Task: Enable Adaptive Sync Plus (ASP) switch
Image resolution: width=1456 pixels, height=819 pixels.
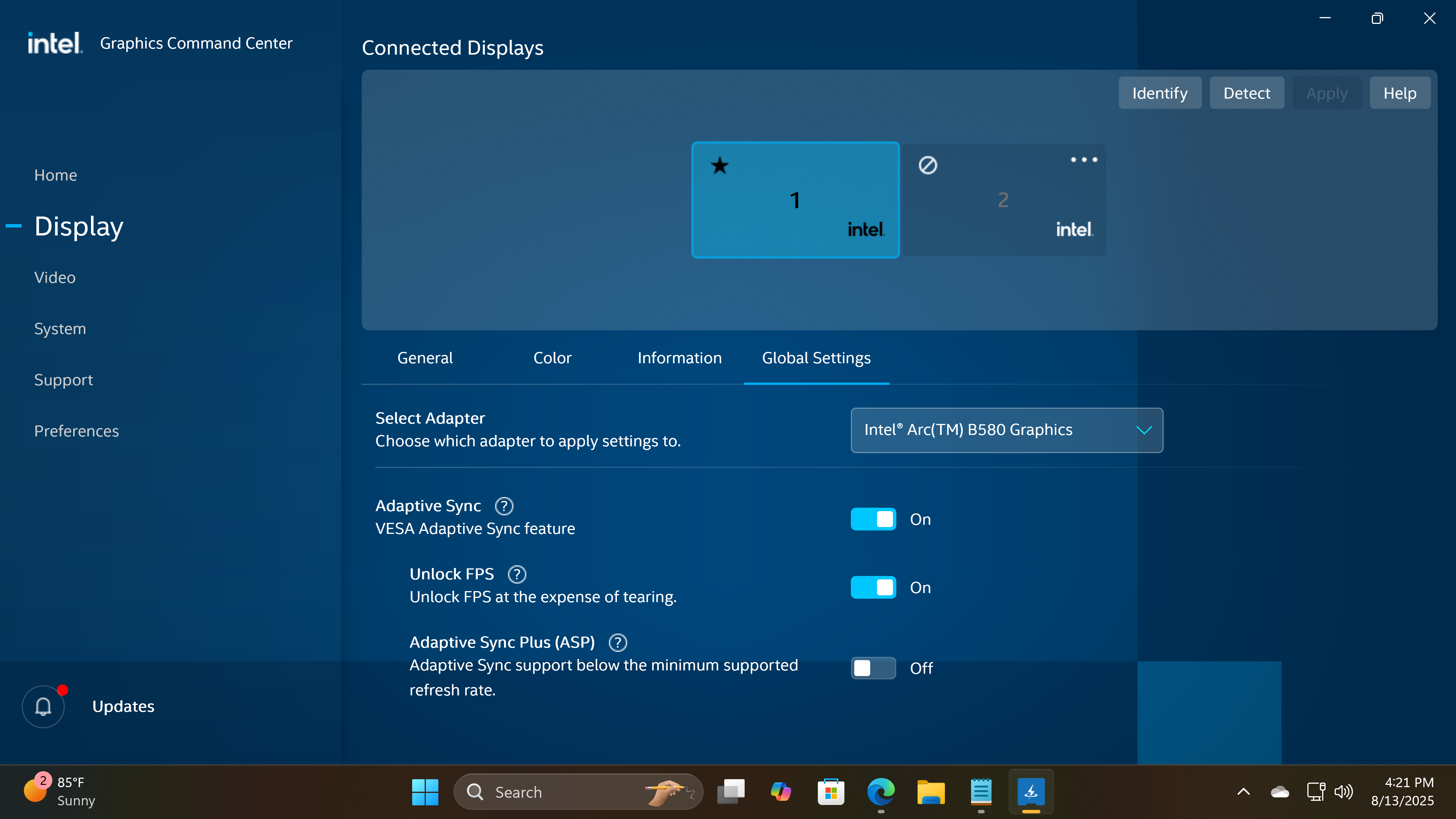Action: 873,668
